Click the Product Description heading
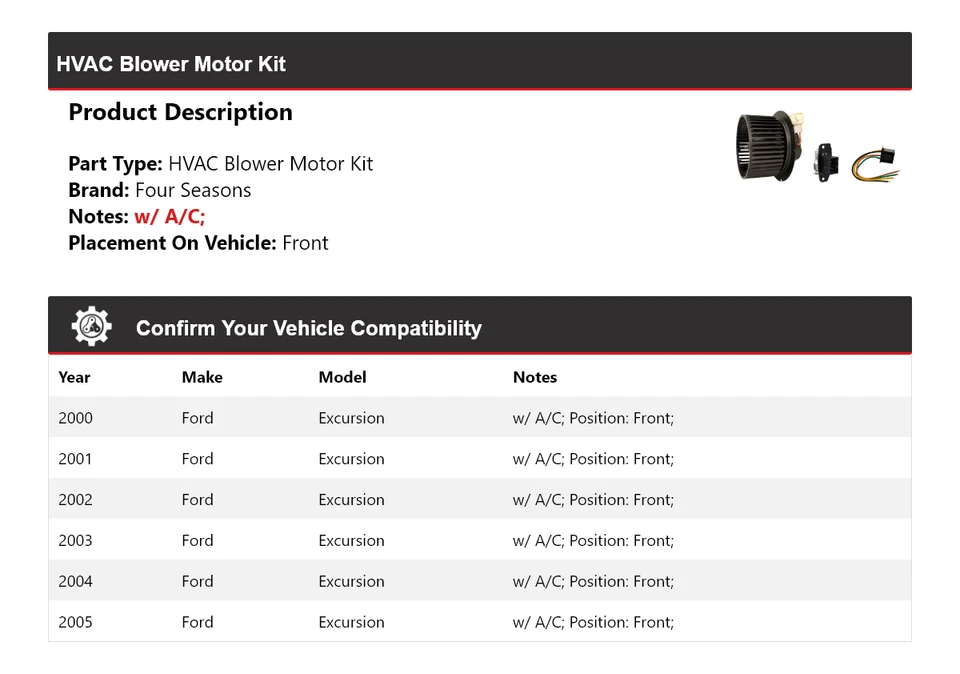This screenshot has height=674, width=960. [180, 112]
